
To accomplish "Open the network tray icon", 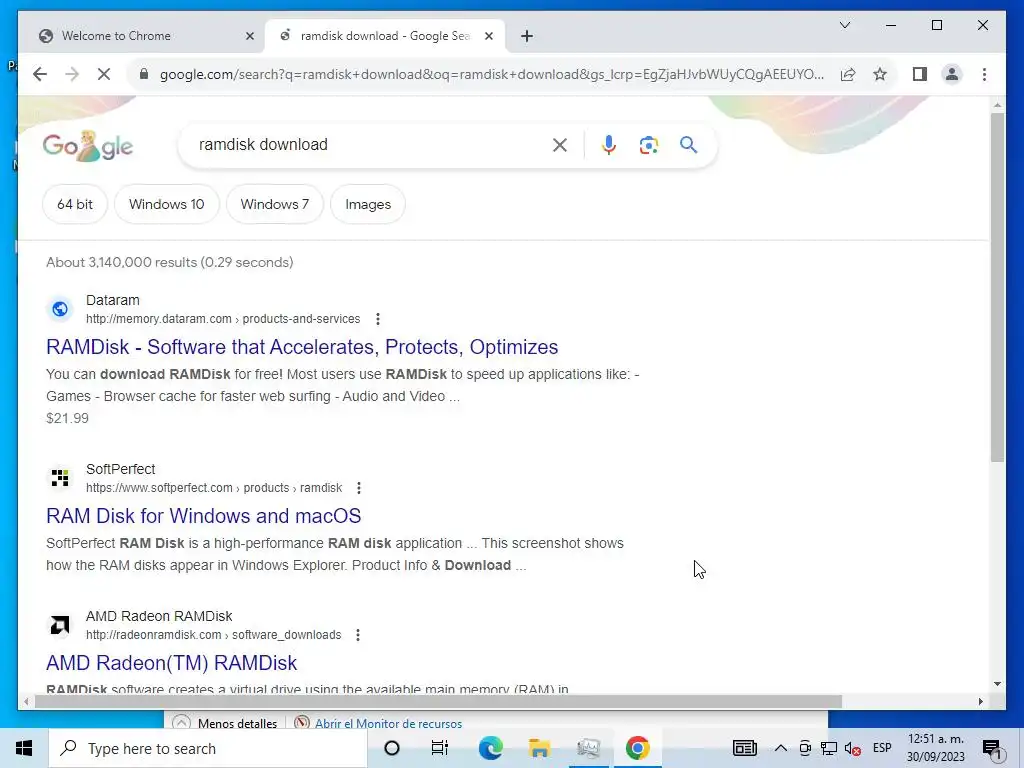I will (x=829, y=748).
